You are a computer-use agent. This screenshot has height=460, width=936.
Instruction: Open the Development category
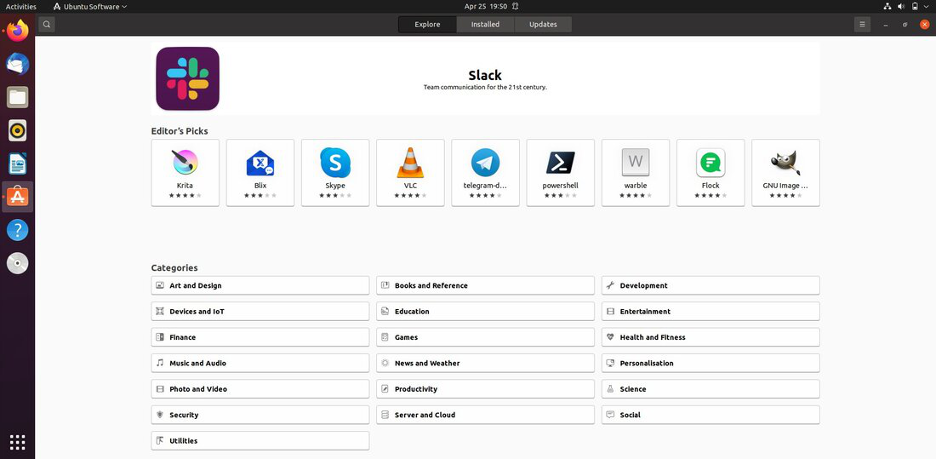[710, 285]
